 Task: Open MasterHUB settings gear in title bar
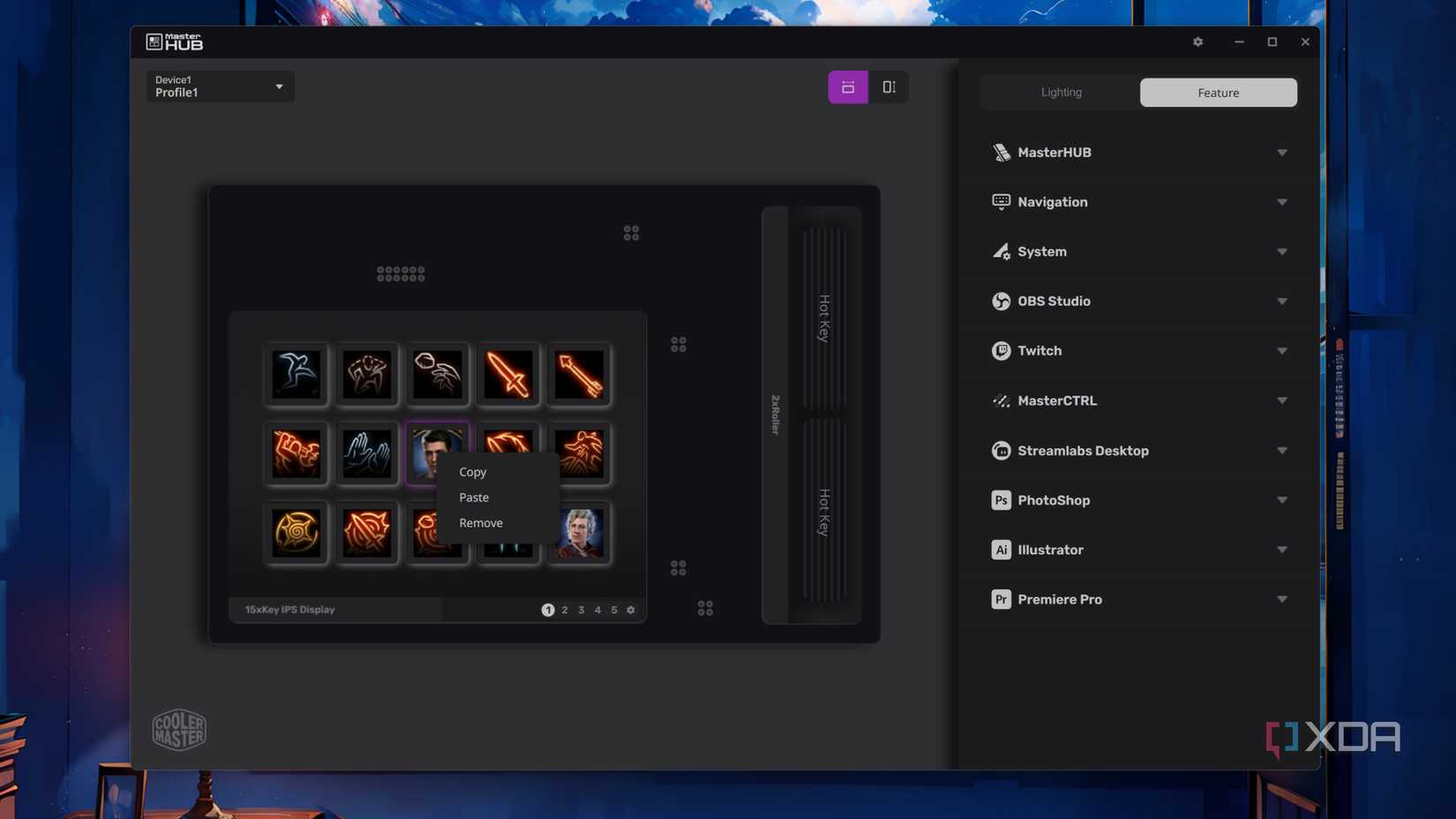(x=1197, y=41)
